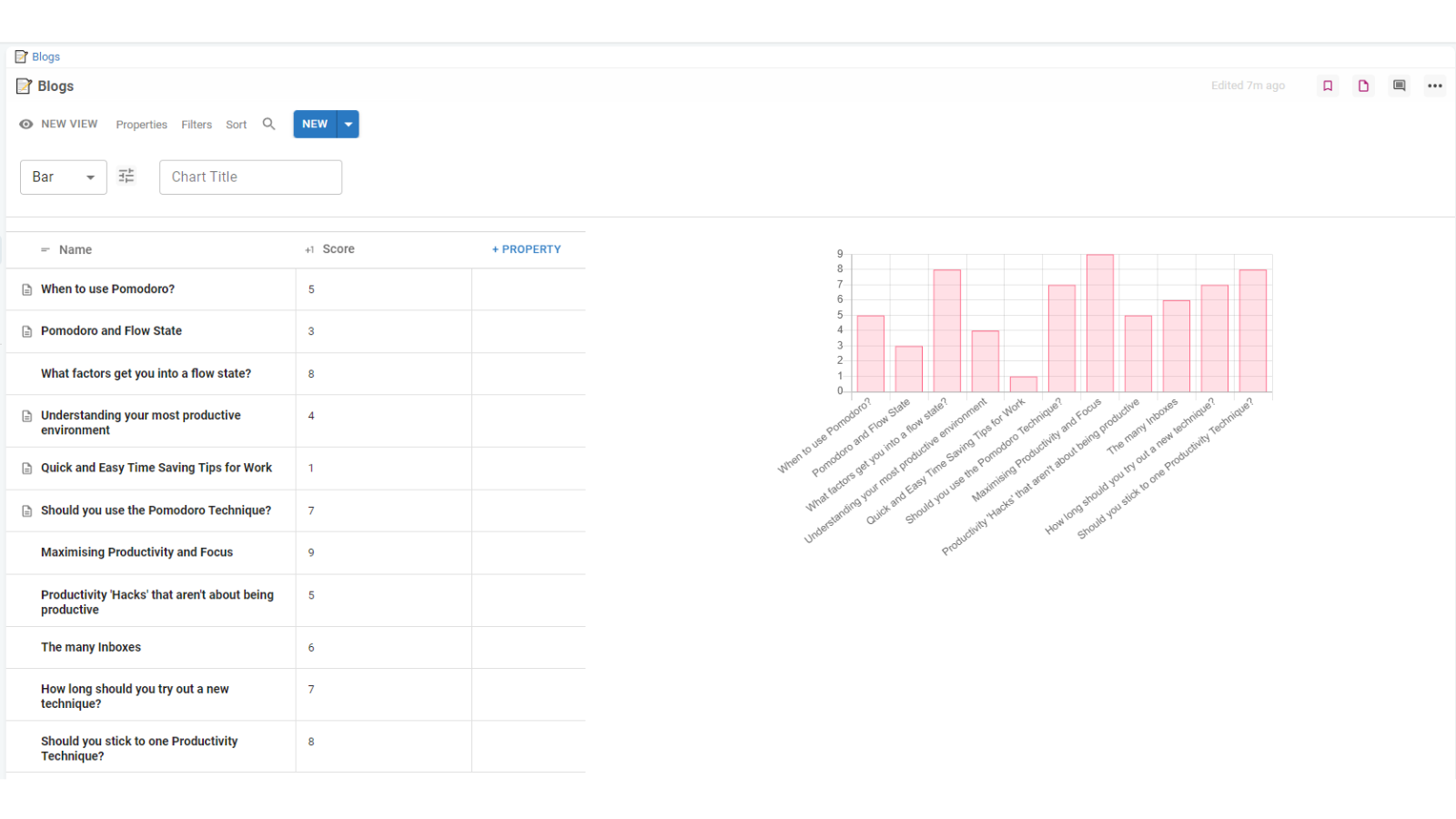The image size is (1456, 819).
Task: Open the Filters menu
Action: pyautogui.click(x=197, y=125)
